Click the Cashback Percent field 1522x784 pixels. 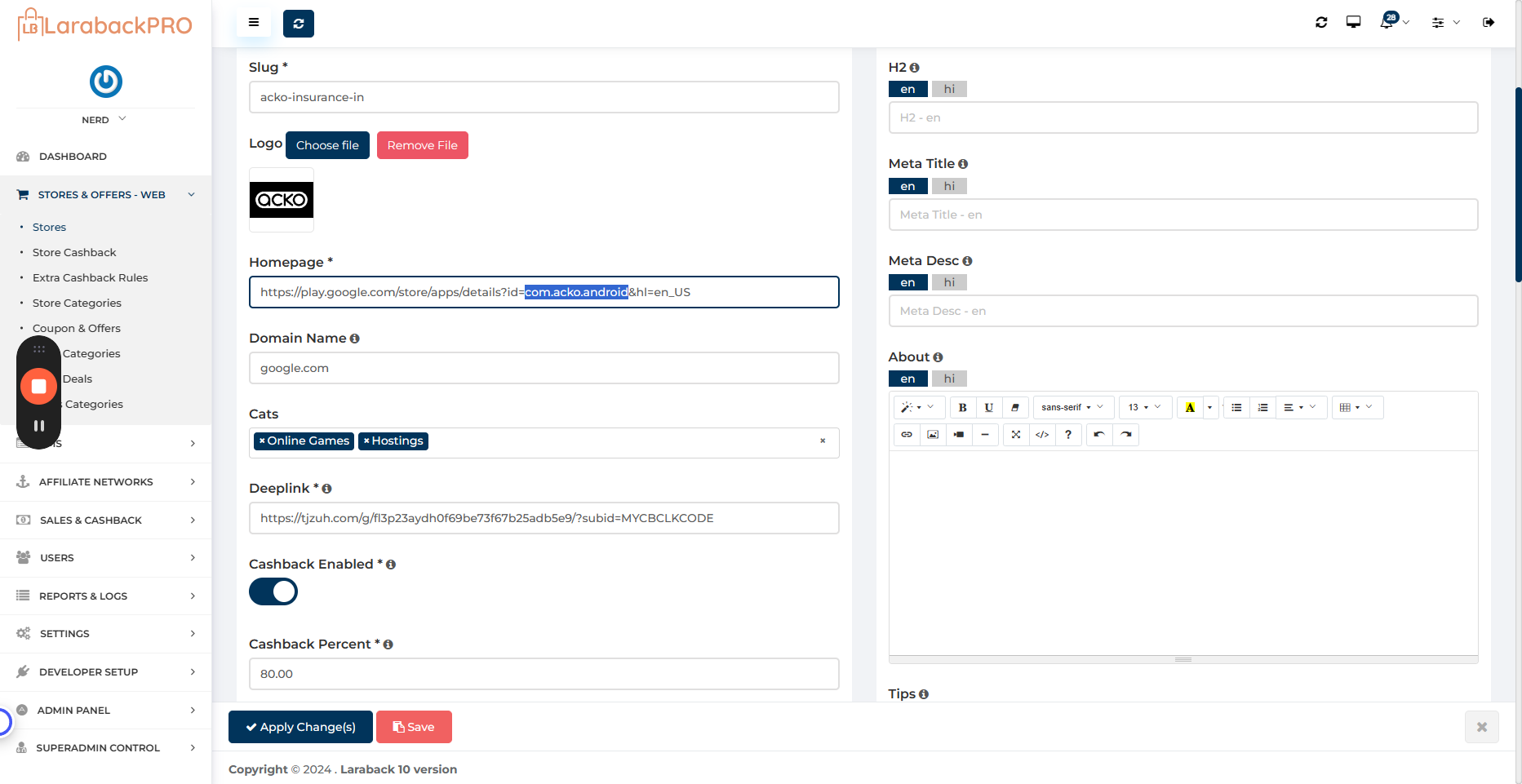[544, 674]
